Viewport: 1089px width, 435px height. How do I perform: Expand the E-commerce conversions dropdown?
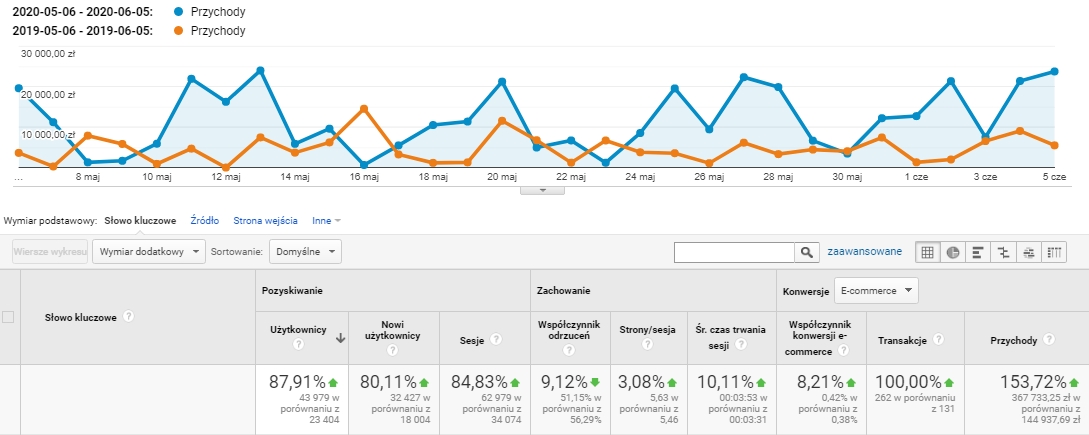[x=875, y=290]
